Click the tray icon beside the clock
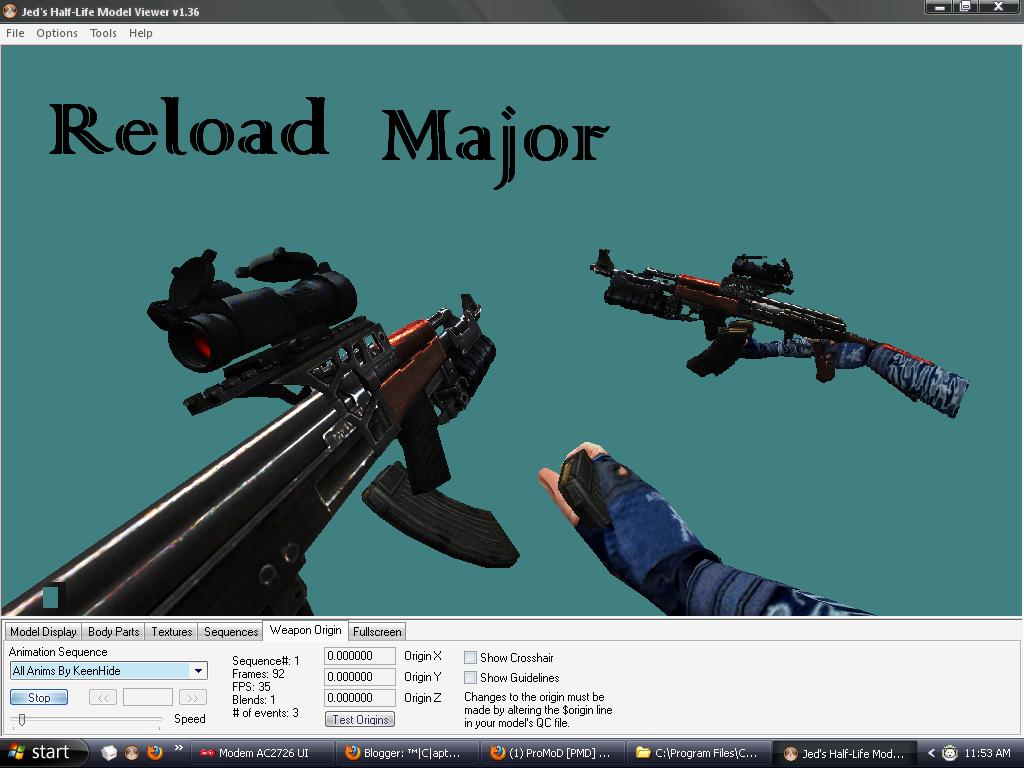 click(949, 753)
